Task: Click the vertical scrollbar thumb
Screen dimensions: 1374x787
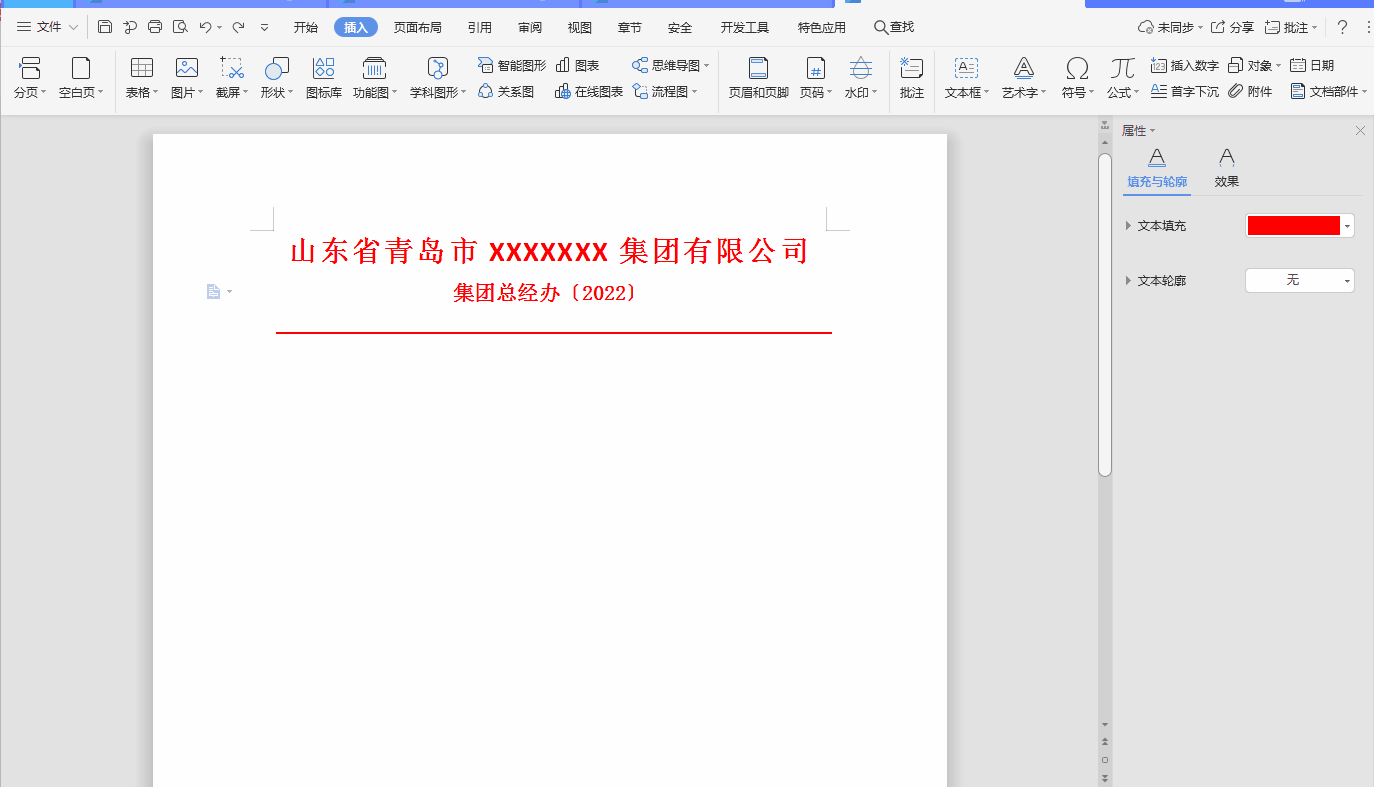Action: coord(1105,314)
